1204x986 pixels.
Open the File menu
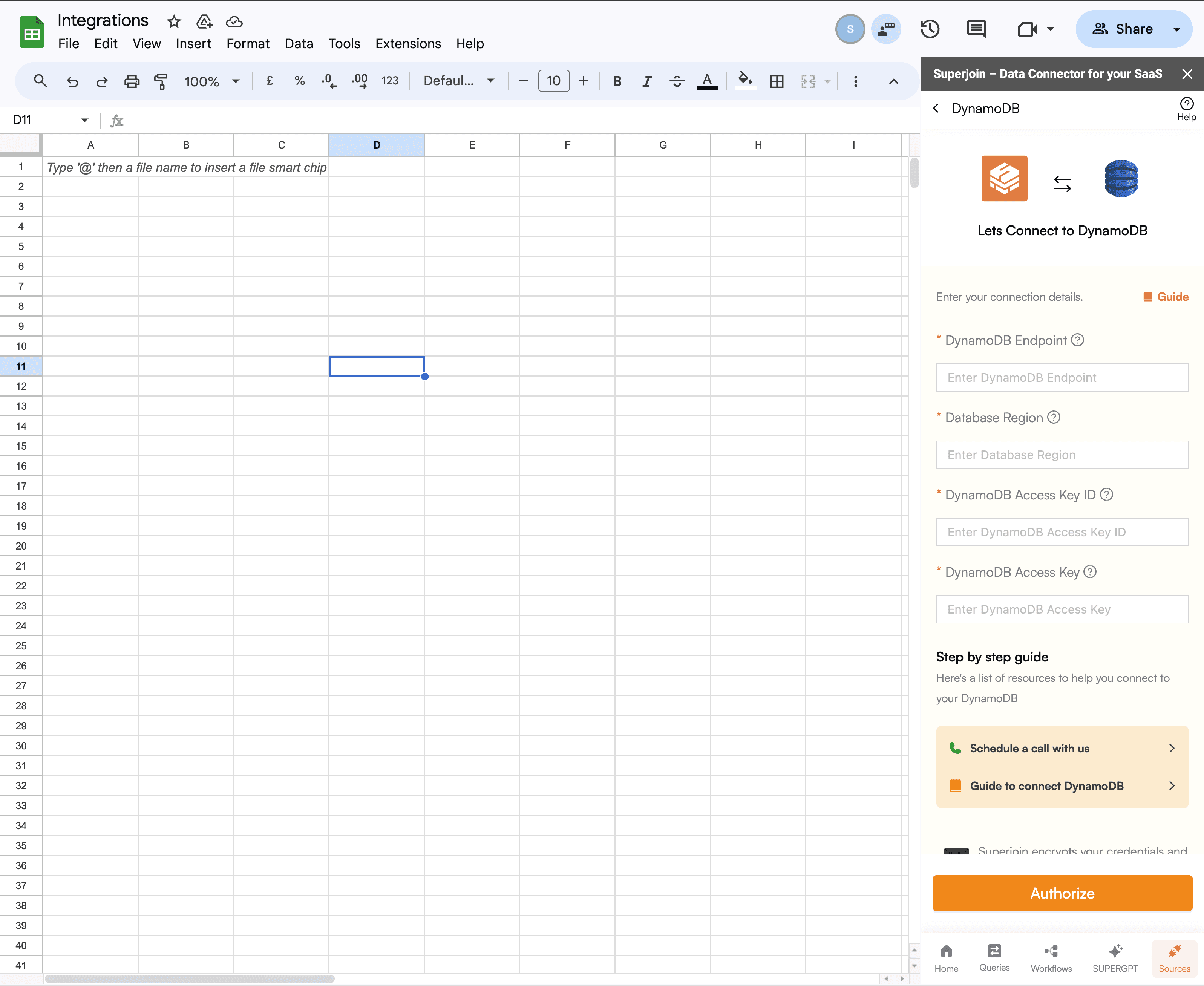[x=69, y=44]
